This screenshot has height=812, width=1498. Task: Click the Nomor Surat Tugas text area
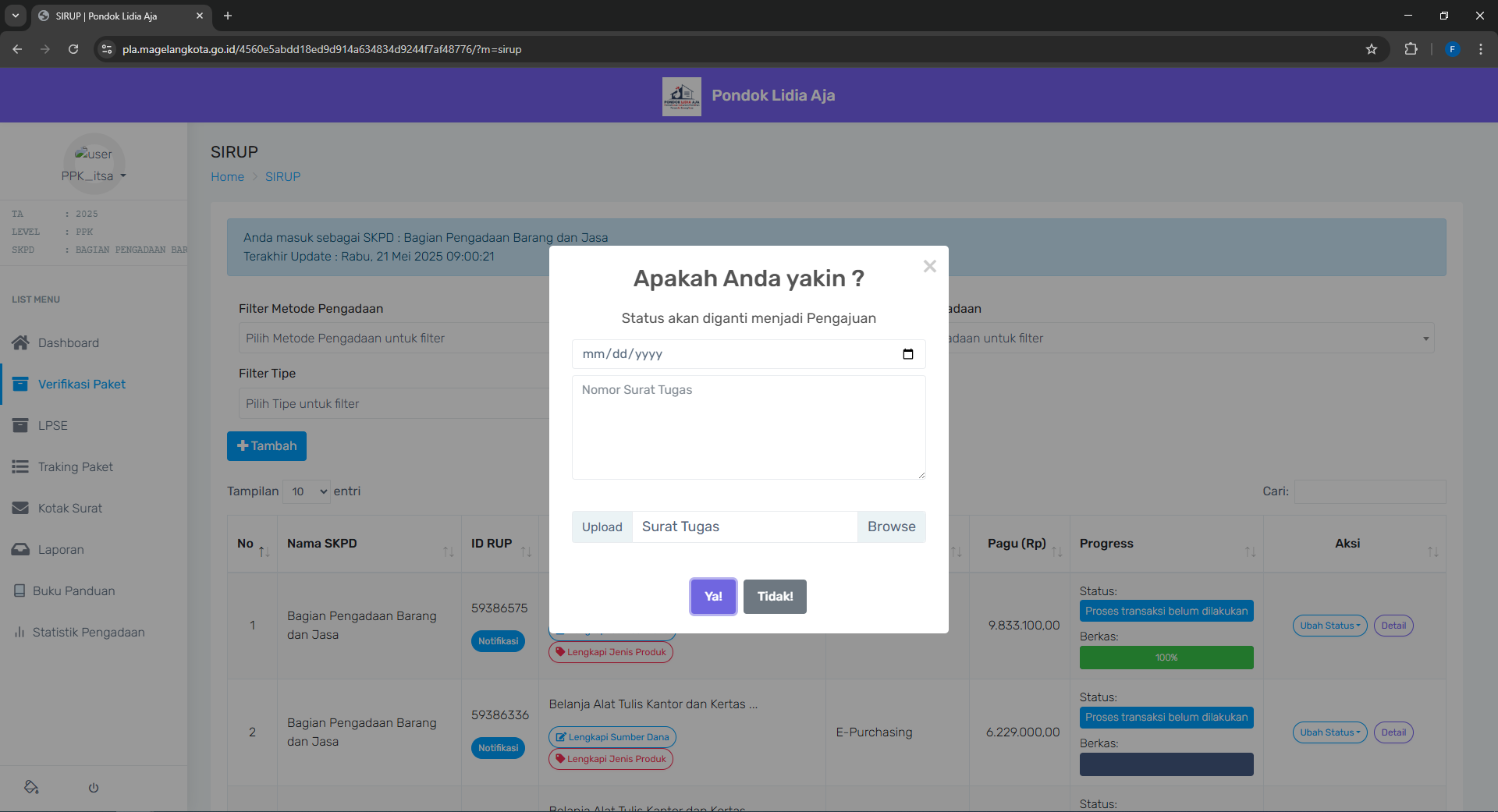[748, 427]
